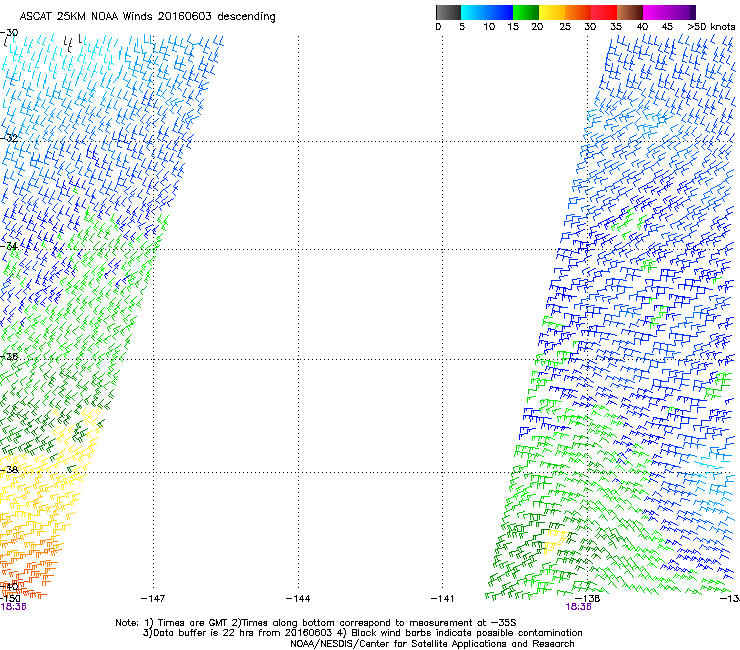
Task: Click the longitude label -150
Action: tap(10, 599)
